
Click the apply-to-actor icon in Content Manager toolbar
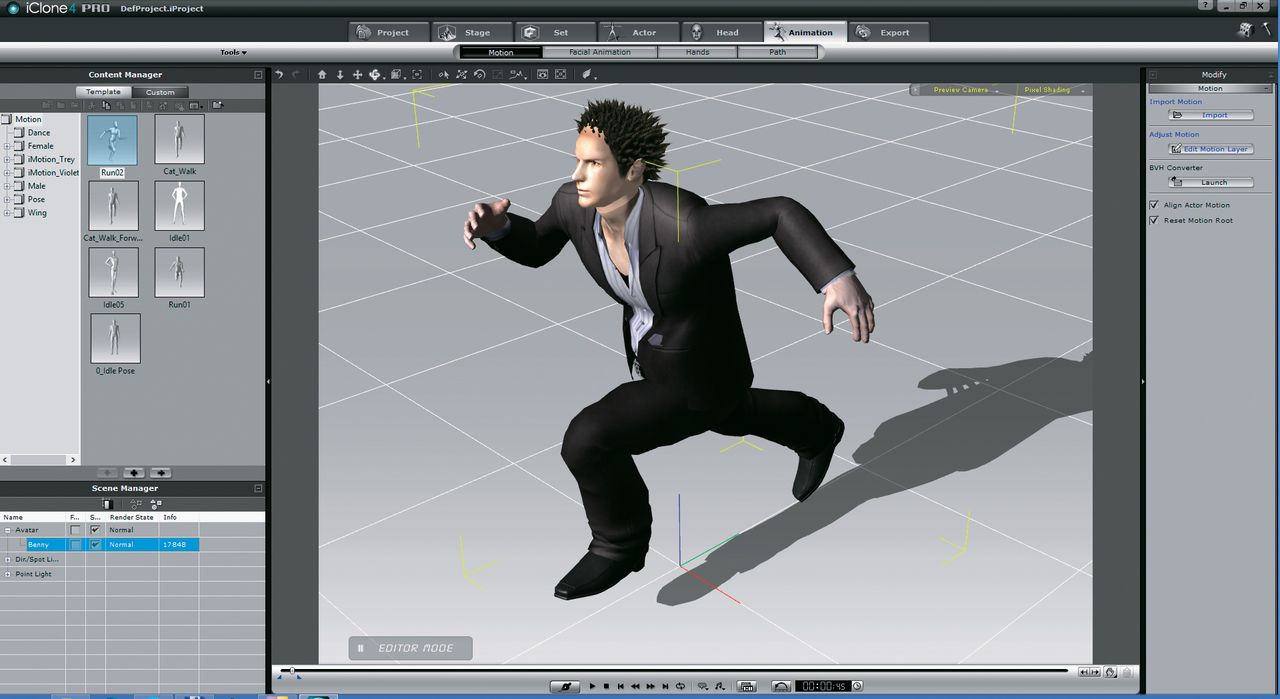tap(163, 105)
